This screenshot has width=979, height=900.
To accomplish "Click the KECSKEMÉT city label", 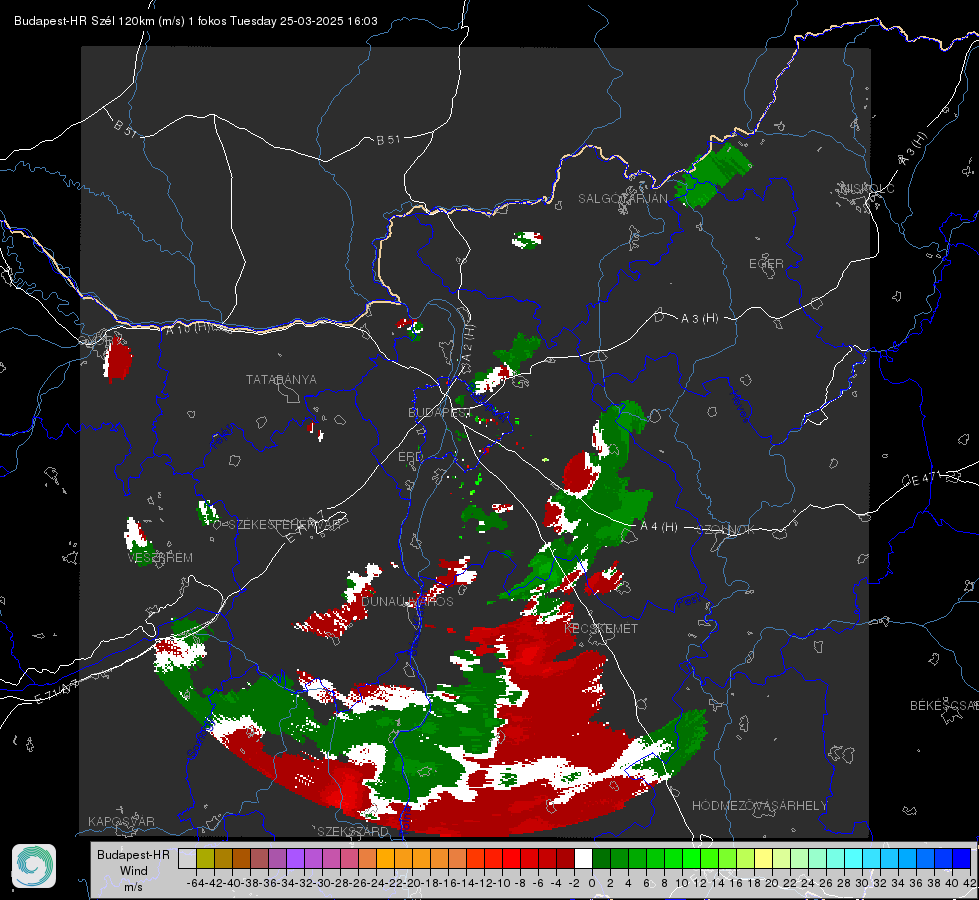I will [x=601, y=628].
